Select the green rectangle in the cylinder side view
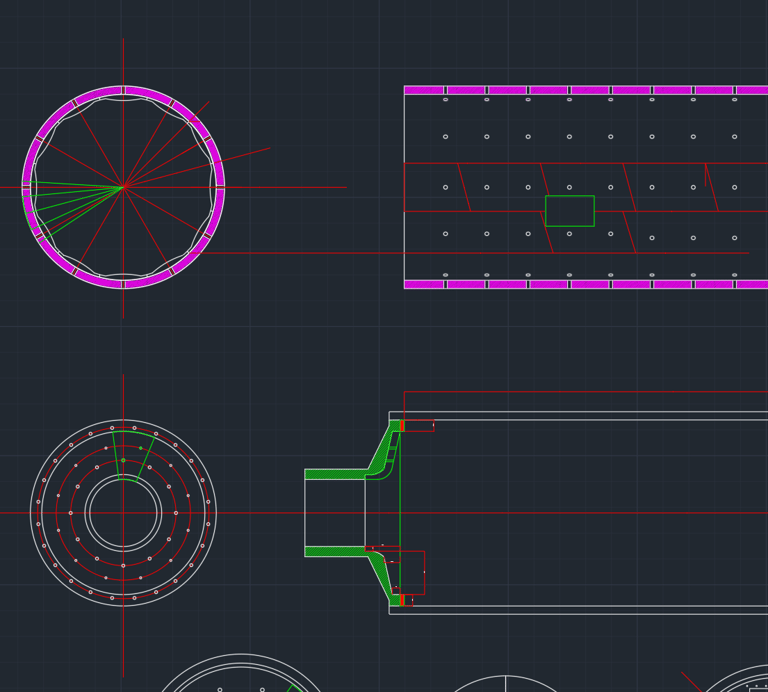 coord(570,211)
